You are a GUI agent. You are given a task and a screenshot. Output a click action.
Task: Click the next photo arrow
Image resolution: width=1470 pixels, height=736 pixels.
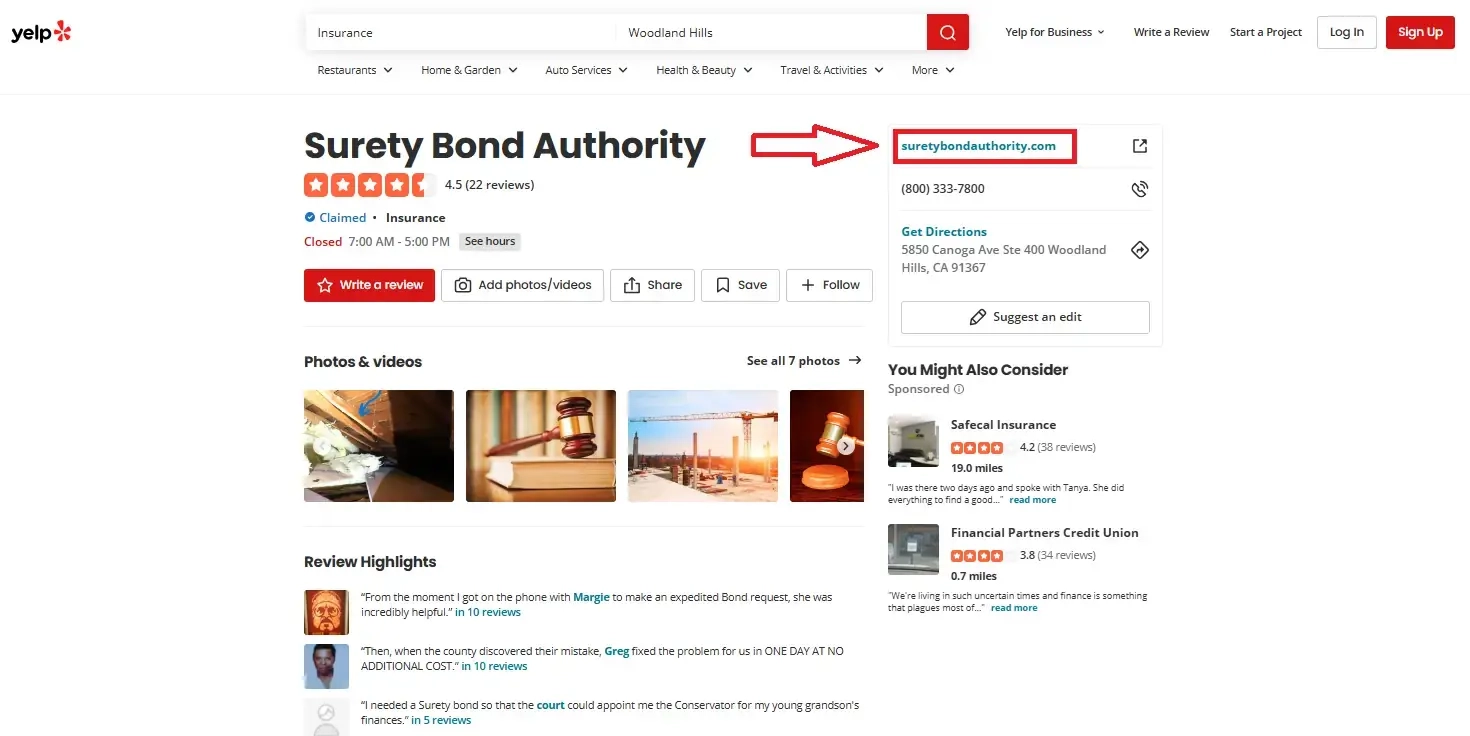[x=846, y=446]
